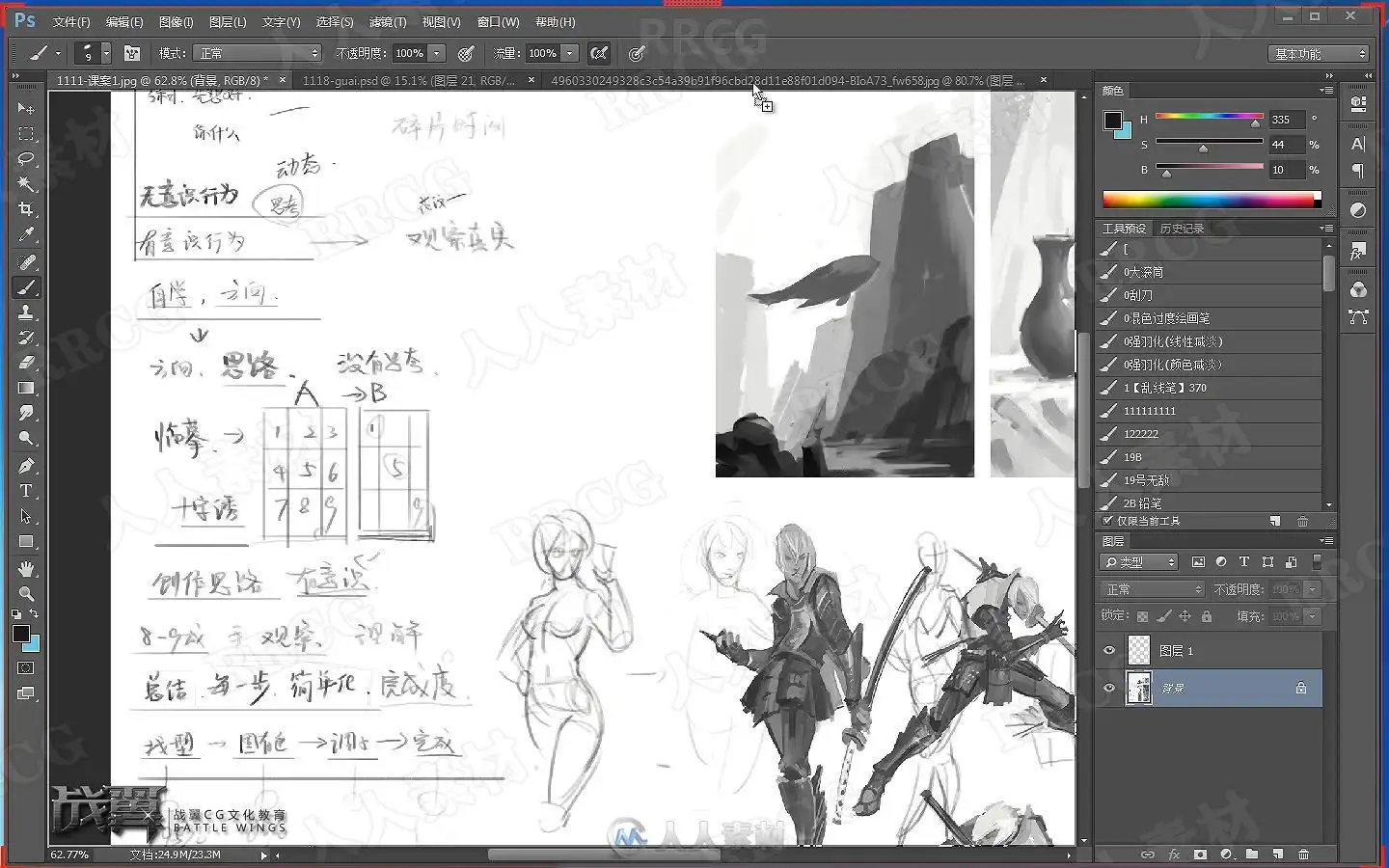
Task: Select the 19号无敌 tool preset
Action: coord(1210,480)
